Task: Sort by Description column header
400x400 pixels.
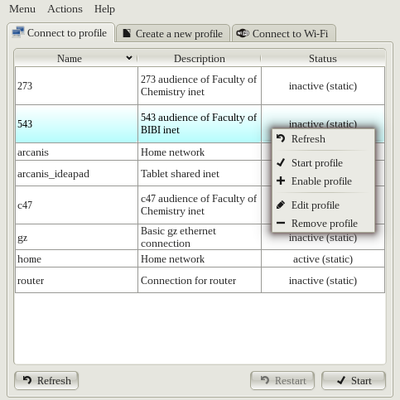Action: [x=199, y=58]
